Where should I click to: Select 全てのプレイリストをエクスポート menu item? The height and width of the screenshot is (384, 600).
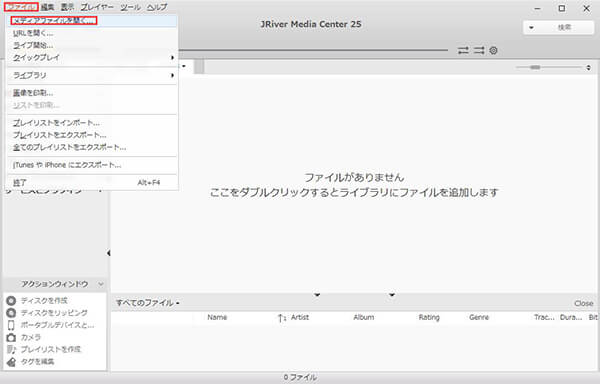[x=92, y=147]
